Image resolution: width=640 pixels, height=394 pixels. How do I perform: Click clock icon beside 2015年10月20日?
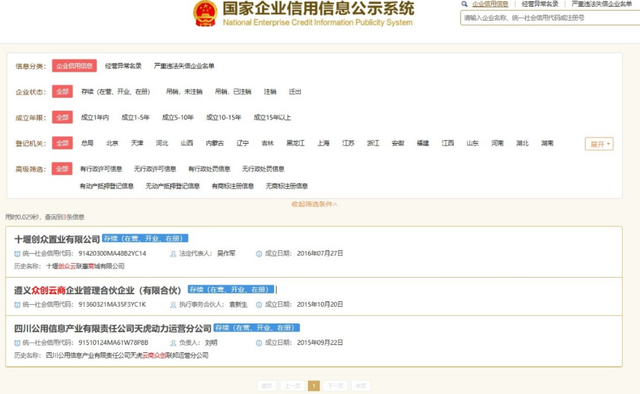point(259,305)
